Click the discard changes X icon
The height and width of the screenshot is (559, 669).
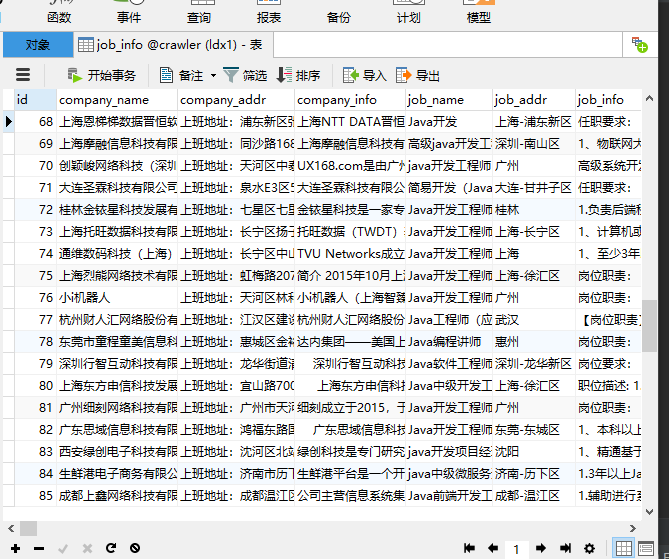pos(87,548)
